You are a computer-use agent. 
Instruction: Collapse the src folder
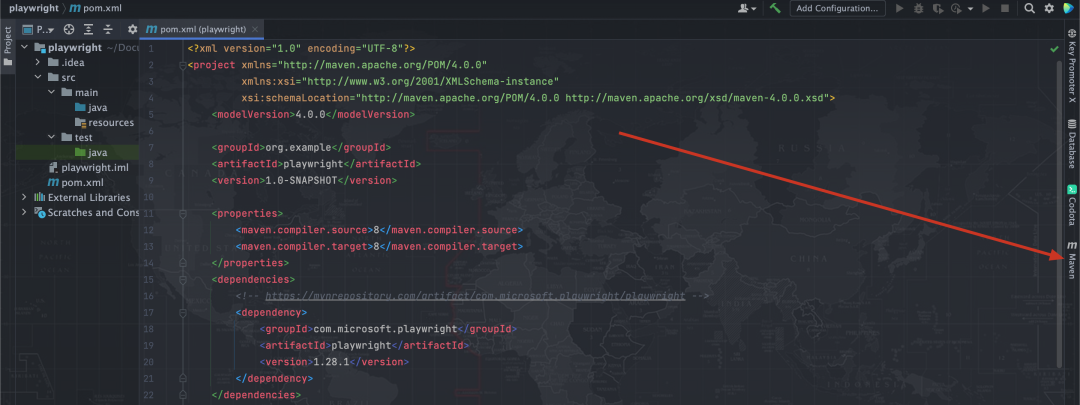coord(38,78)
